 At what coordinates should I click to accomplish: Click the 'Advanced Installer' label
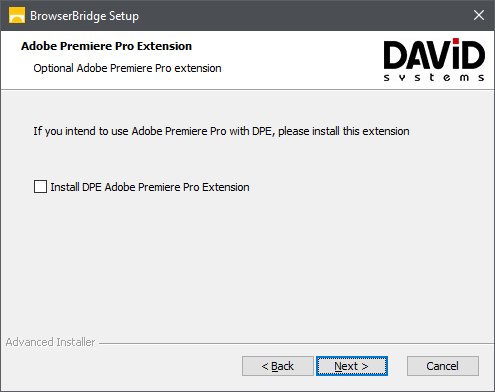point(50,342)
